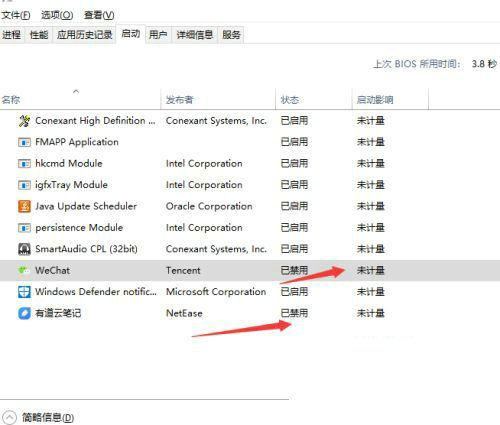The height and width of the screenshot is (425, 500).
Task: Click 已禁用 status in 有道云笔记 row
Action: 294,313
